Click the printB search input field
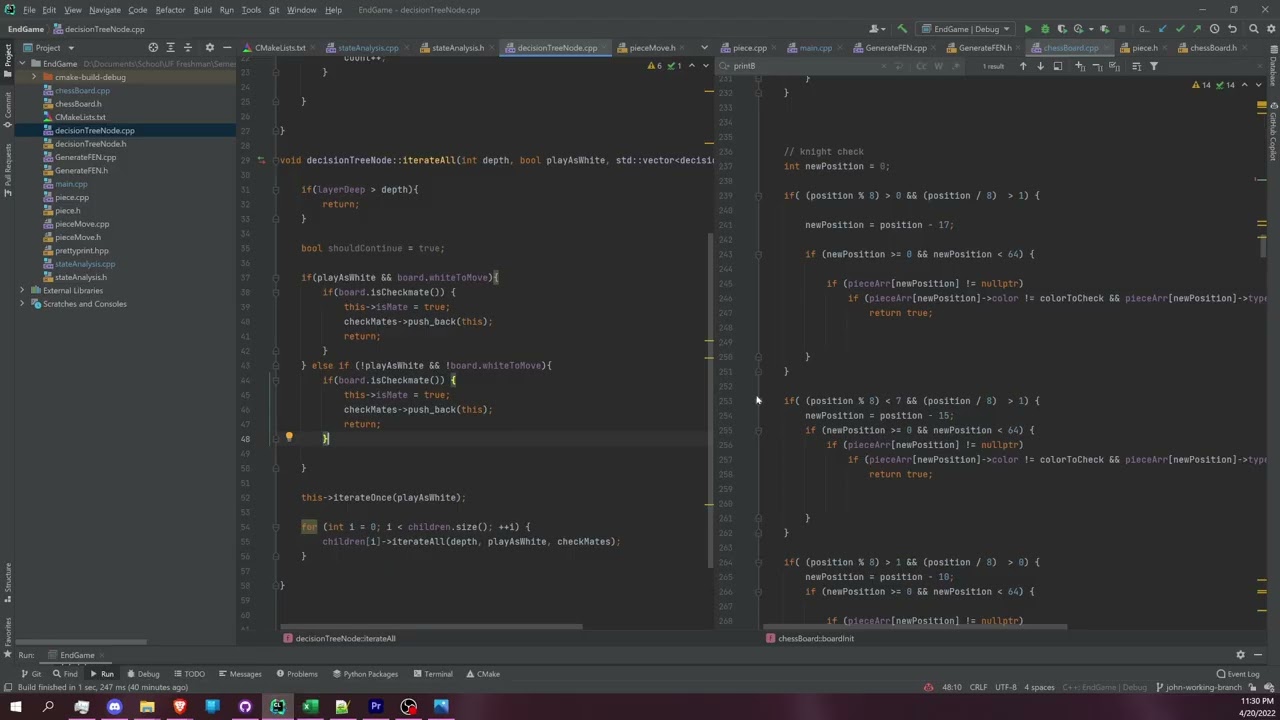This screenshot has height=720, width=1280. [808, 66]
